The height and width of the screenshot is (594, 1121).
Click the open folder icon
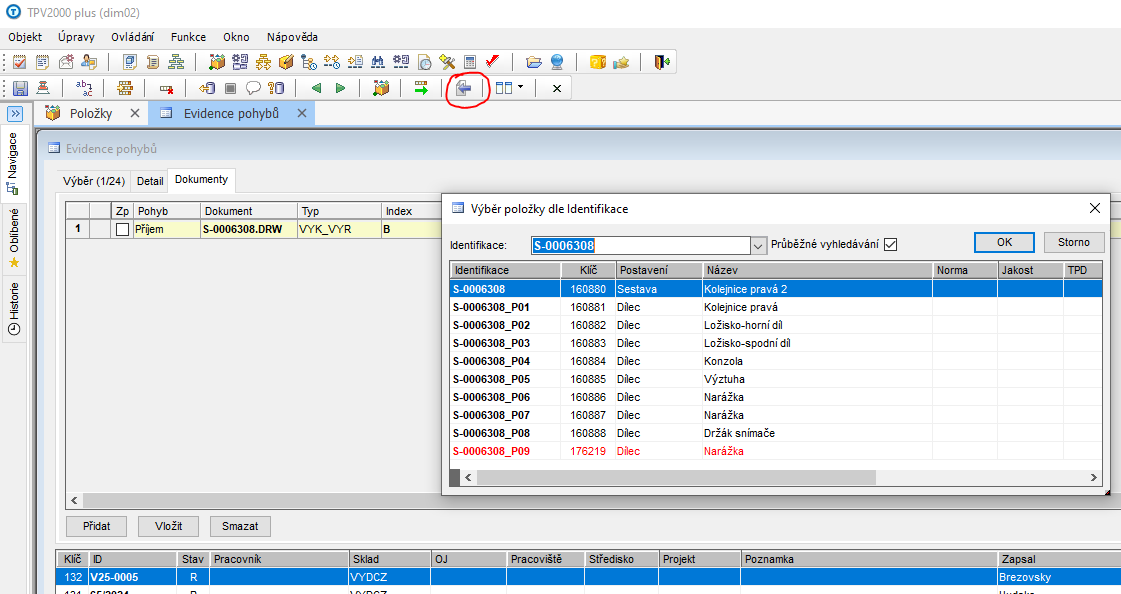(x=533, y=62)
